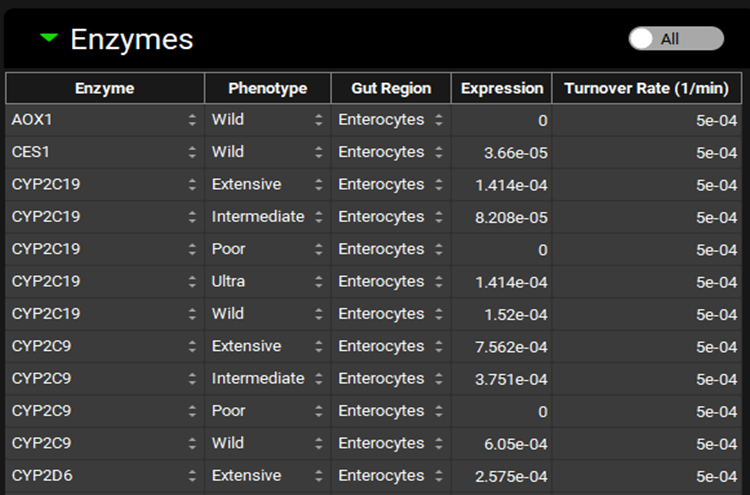Sort by Phenotype column header

[x=267, y=88]
